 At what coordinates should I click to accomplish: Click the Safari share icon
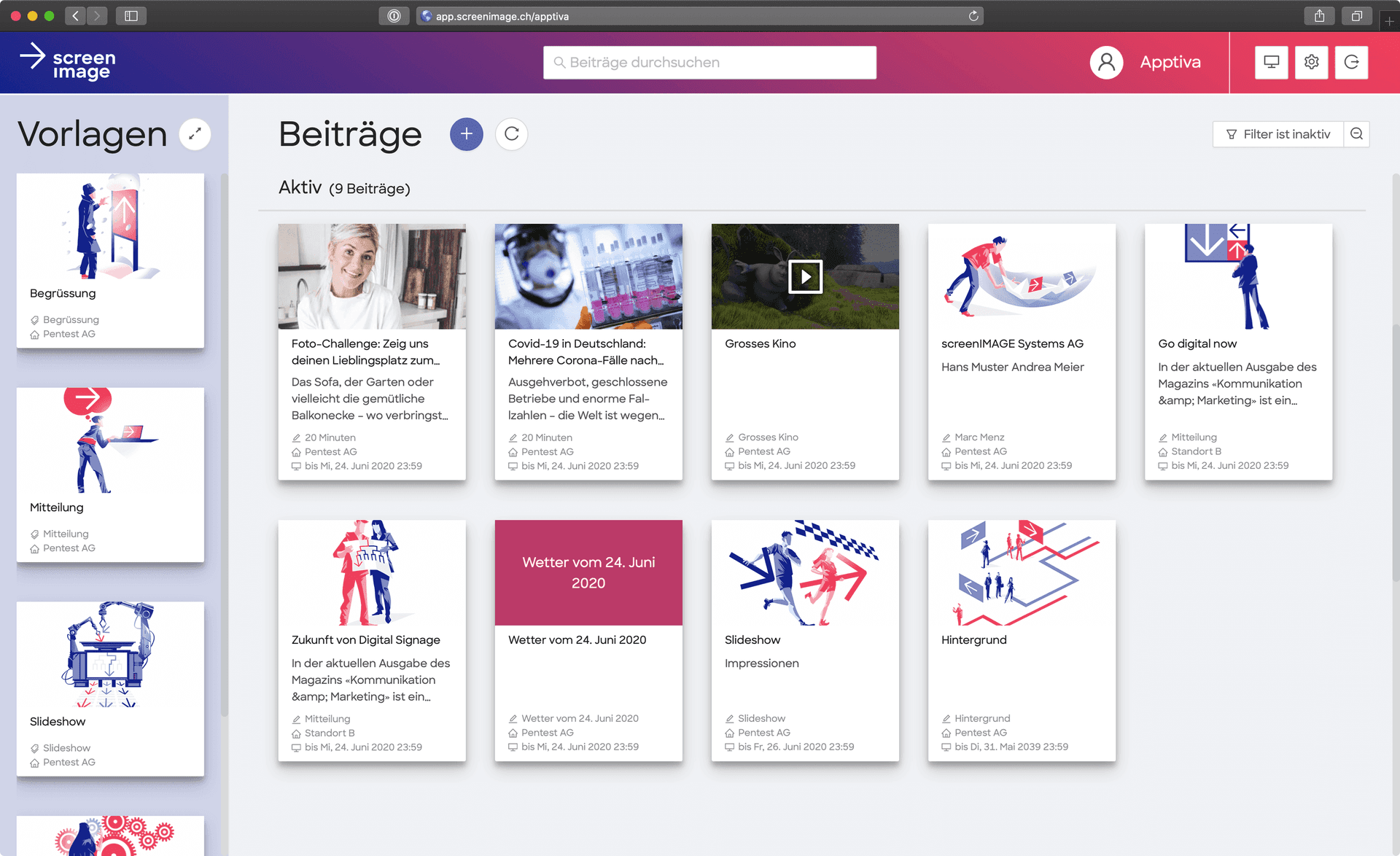[x=1319, y=16]
